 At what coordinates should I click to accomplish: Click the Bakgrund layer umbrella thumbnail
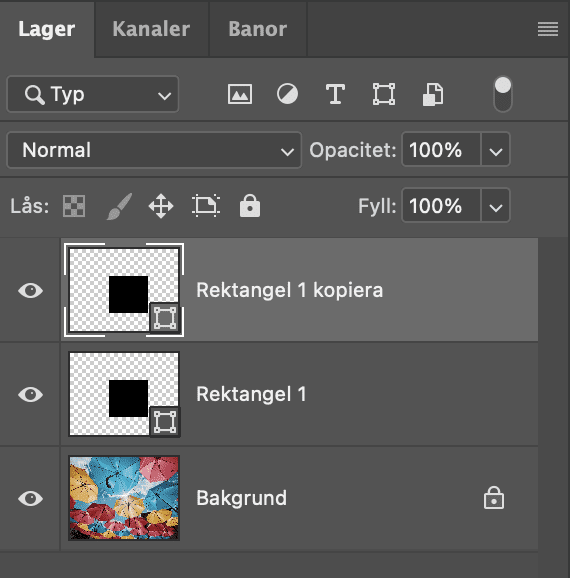tap(124, 498)
